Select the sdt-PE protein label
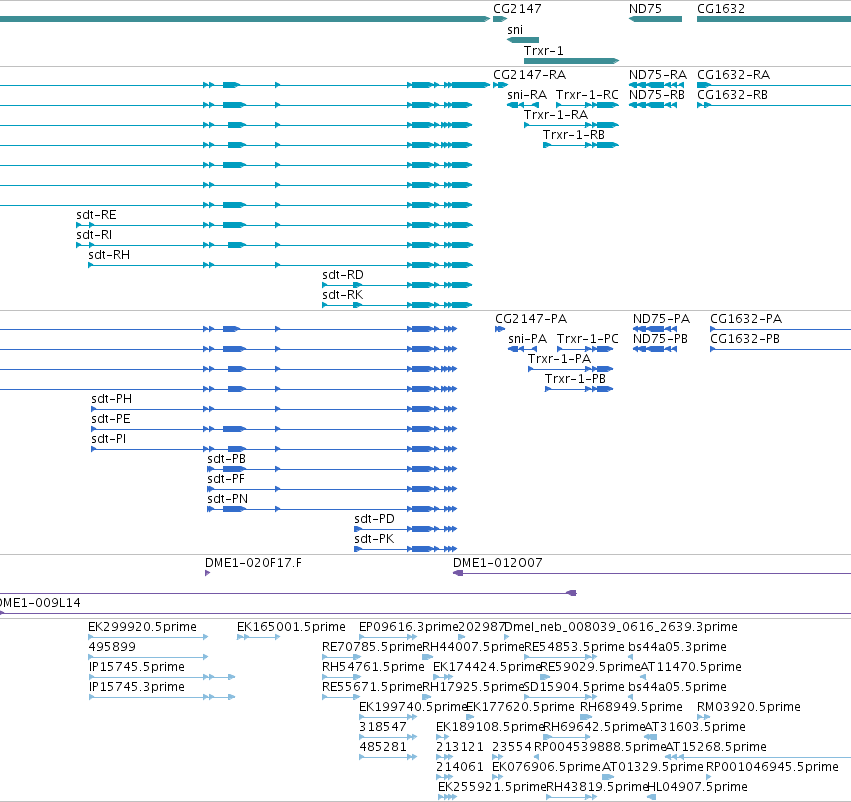The height and width of the screenshot is (802, 851). coord(111,419)
